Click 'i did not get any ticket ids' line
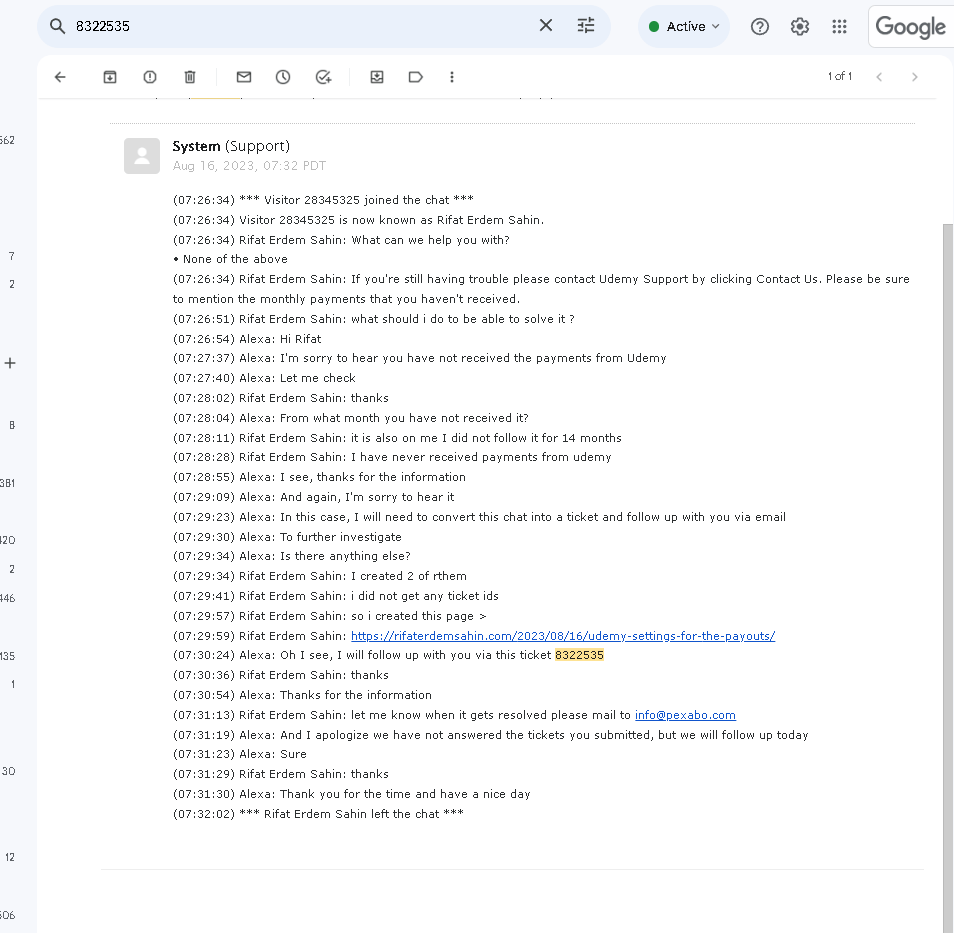 coord(336,596)
